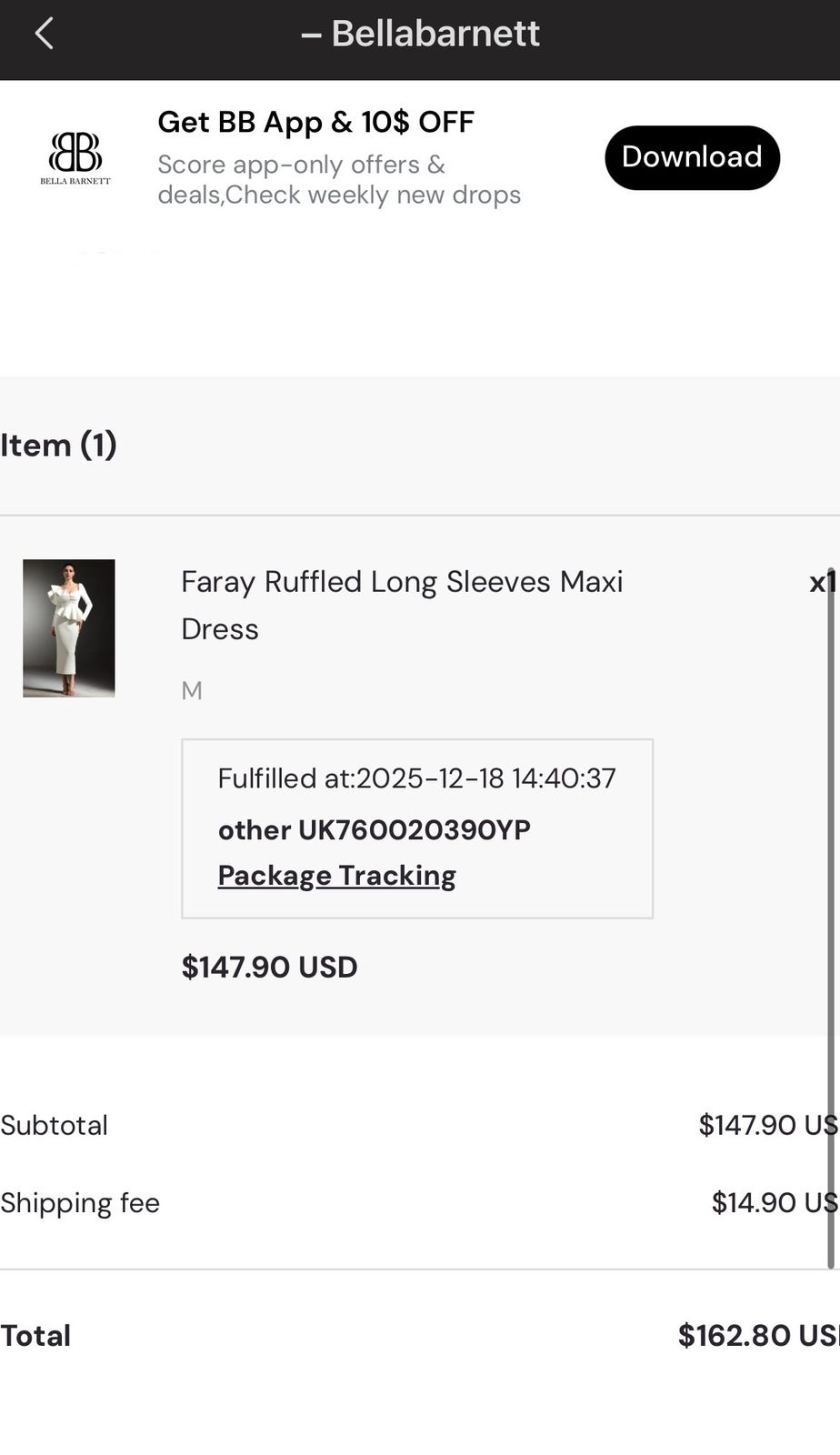This screenshot has width=840, height=1455.
Task: Tap the x1 quantity indicator
Action: tap(822, 583)
